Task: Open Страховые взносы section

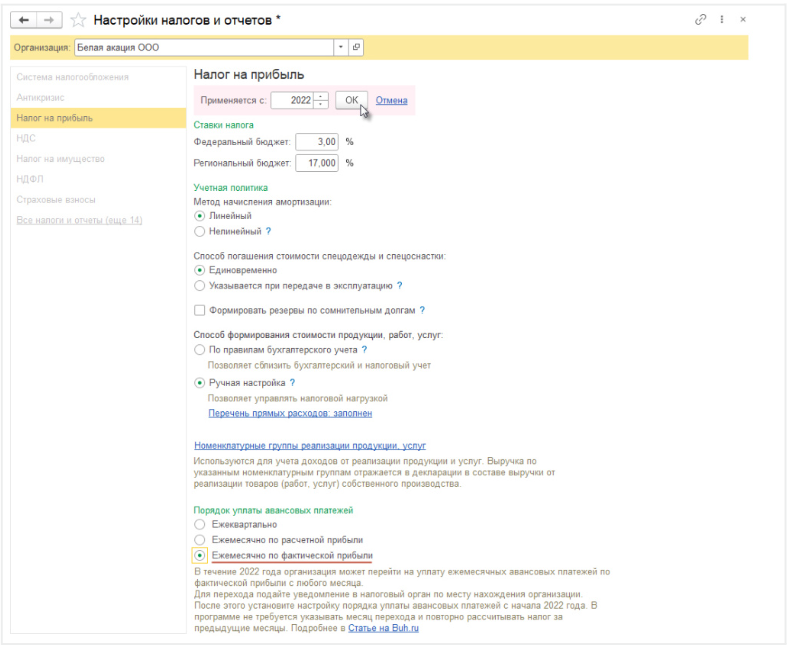Action: [x=56, y=200]
